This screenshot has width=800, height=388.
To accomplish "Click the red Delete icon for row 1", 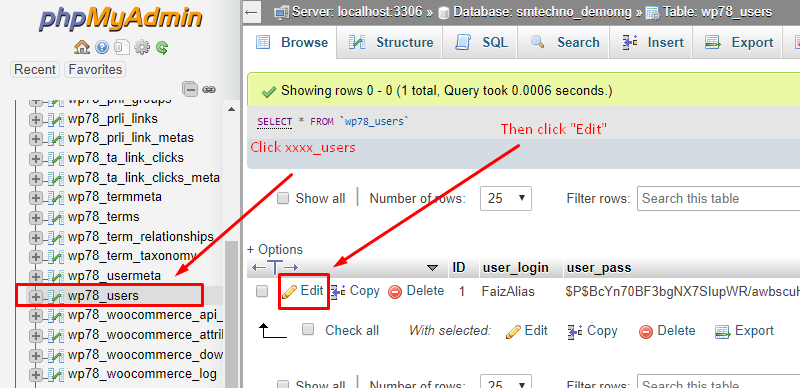I will point(395,292).
